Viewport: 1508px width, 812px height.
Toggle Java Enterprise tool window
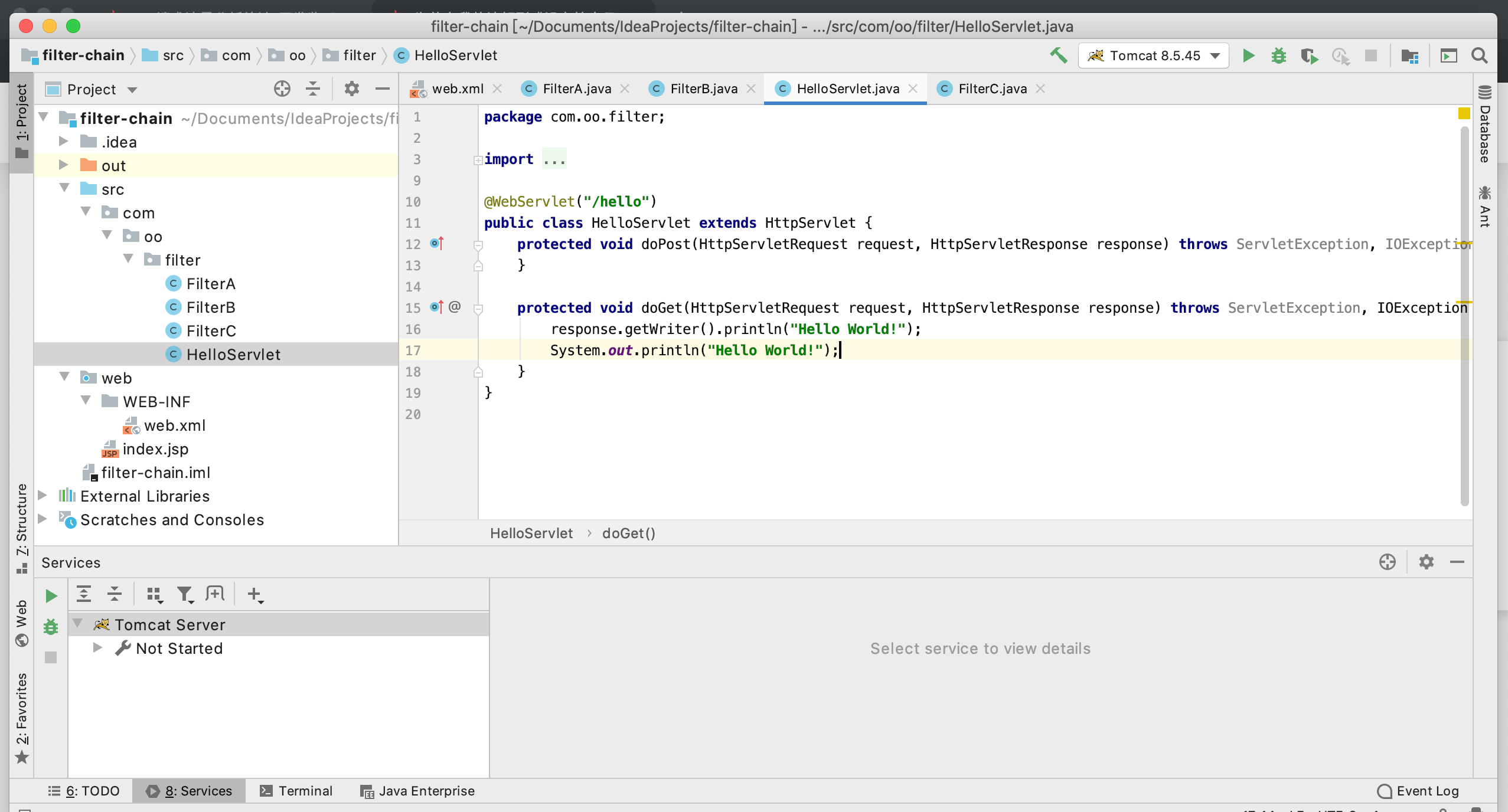417,791
